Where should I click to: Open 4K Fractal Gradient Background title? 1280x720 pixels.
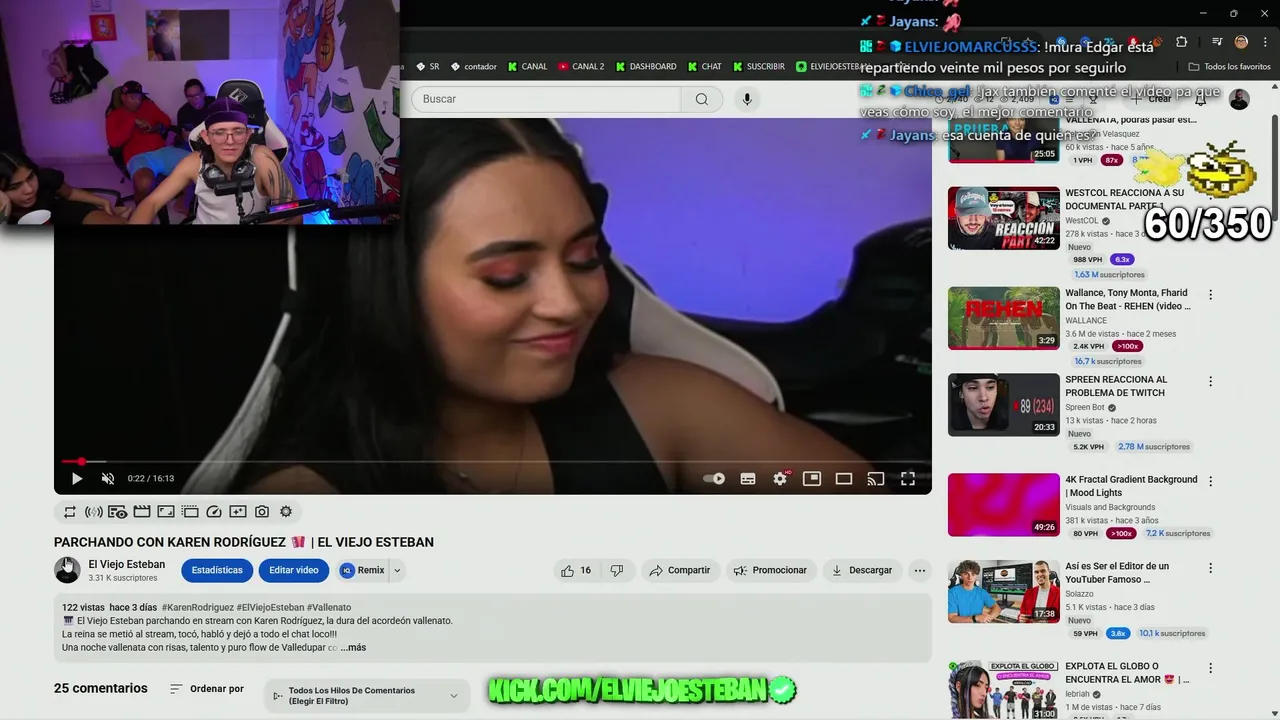tap(1131, 486)
